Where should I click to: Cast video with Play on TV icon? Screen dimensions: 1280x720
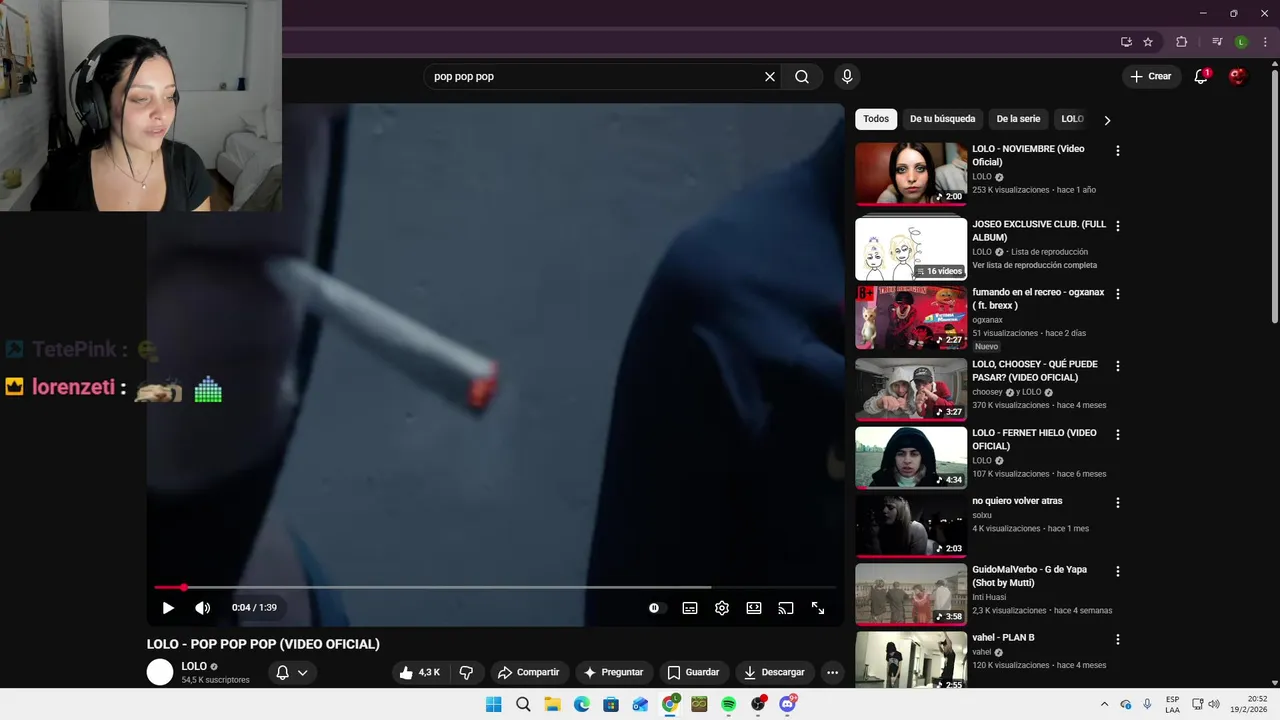click(786, 608)
